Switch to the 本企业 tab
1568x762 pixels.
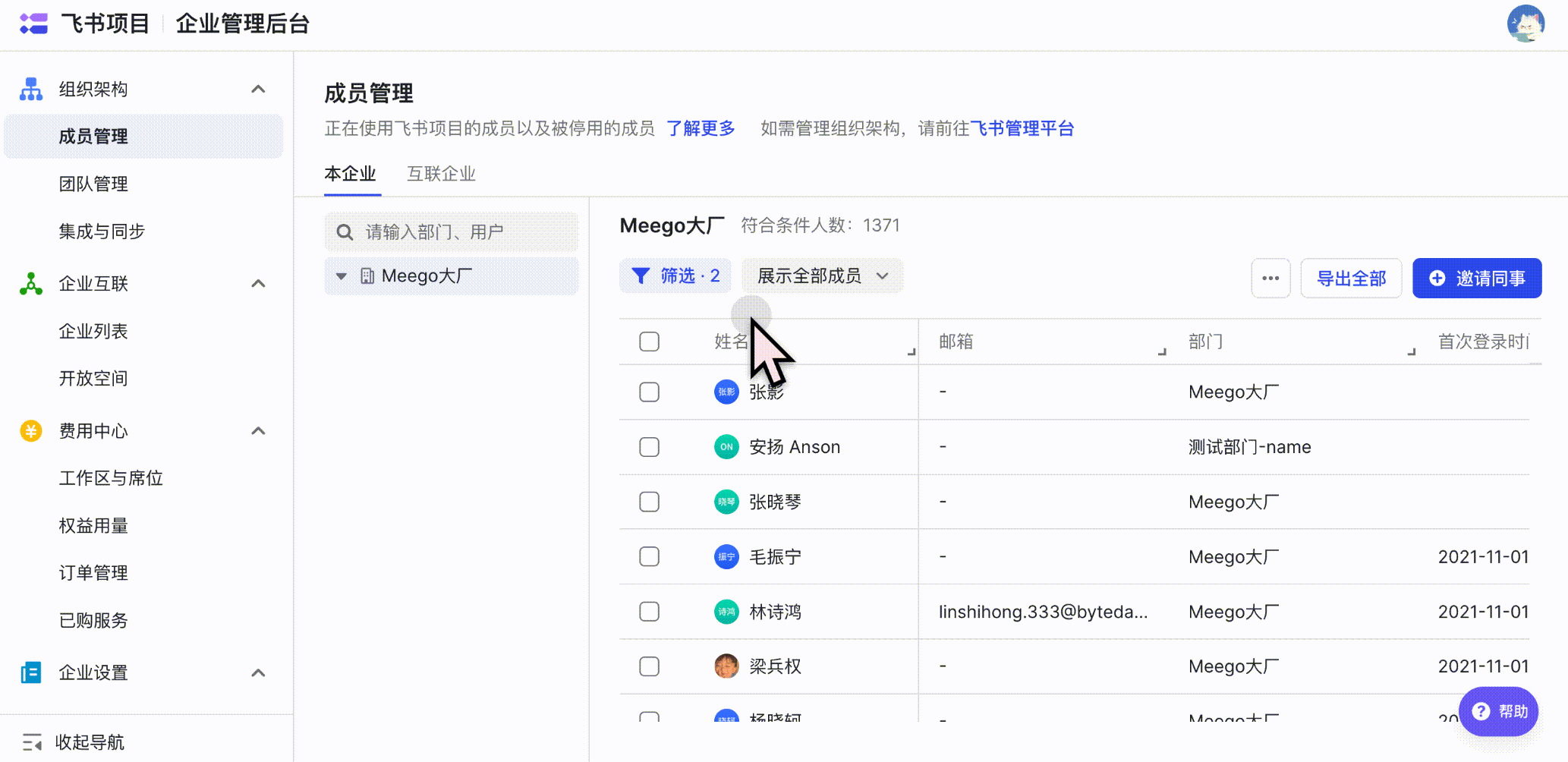(351, 174)
